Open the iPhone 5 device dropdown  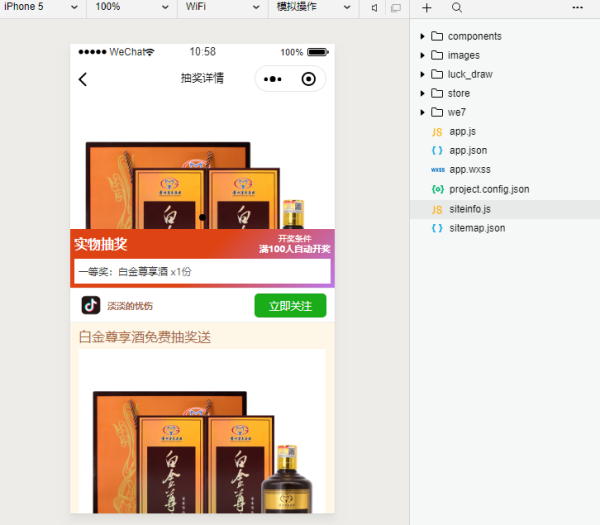pyautogui.click(x=41, y=7)
